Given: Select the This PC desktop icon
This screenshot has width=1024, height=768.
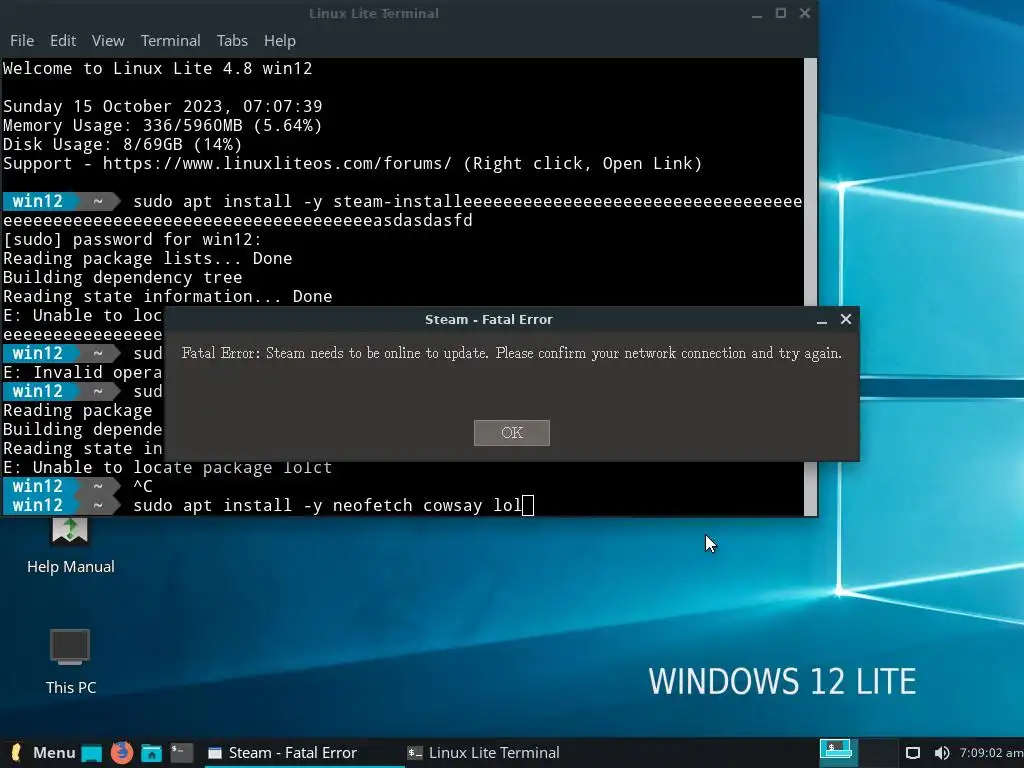Looking at the screenshot, I should pos(71,661).
